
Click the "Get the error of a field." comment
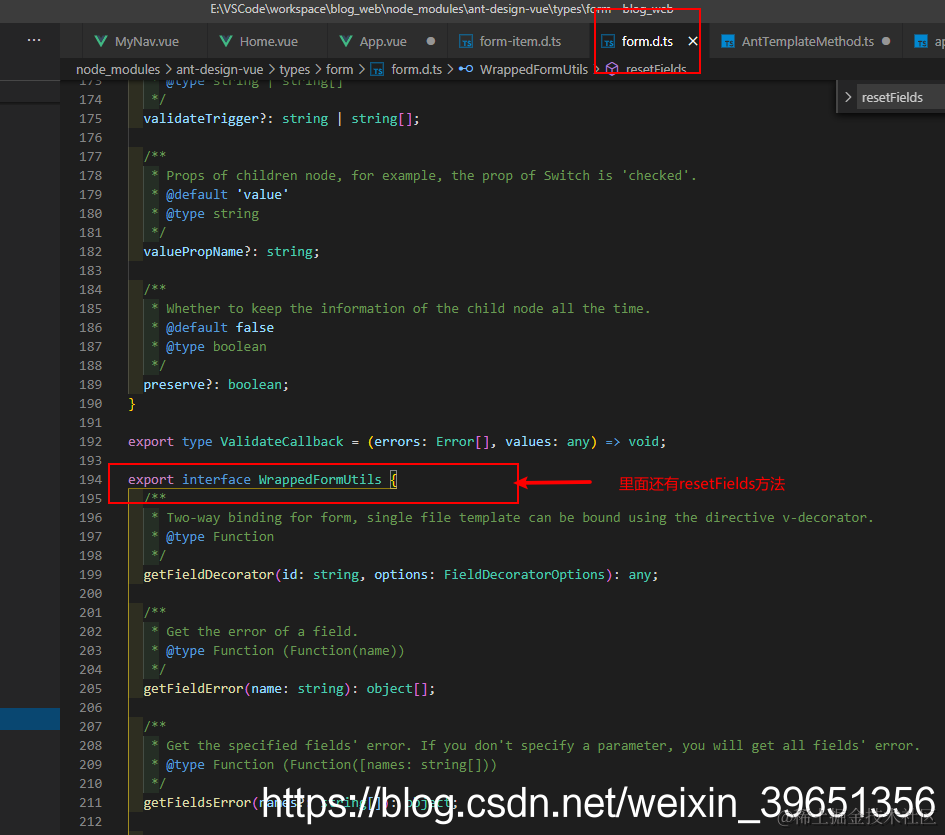(262, 631)
